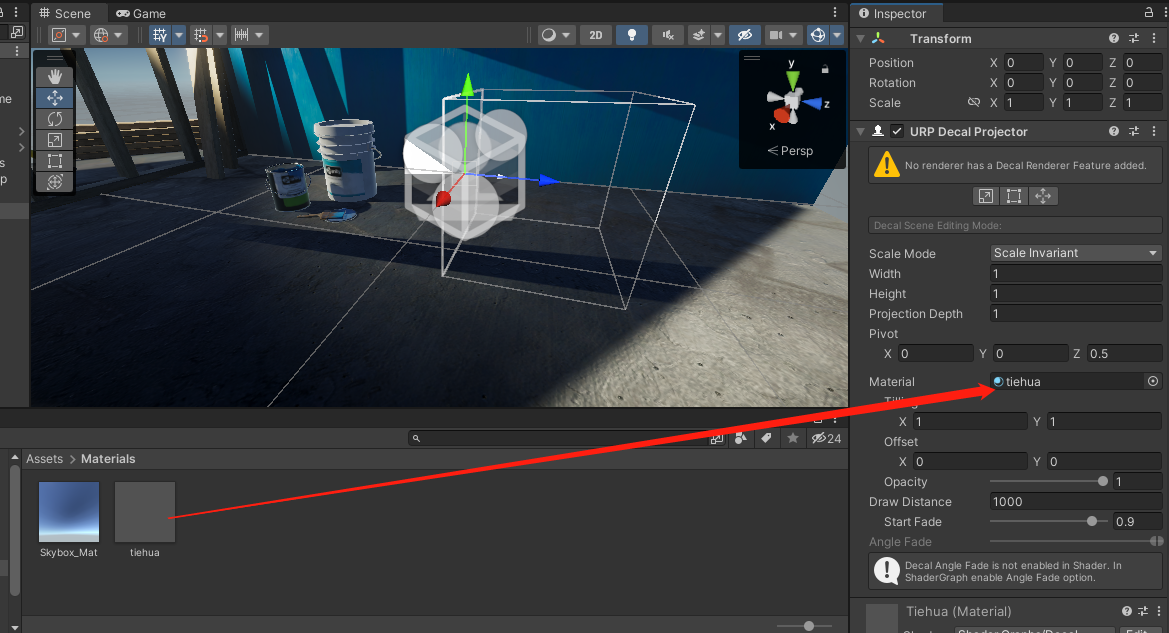Click the decal crop edit mode button
This screenshot has width=1169, height=633.
click(x=1014, y=196)
